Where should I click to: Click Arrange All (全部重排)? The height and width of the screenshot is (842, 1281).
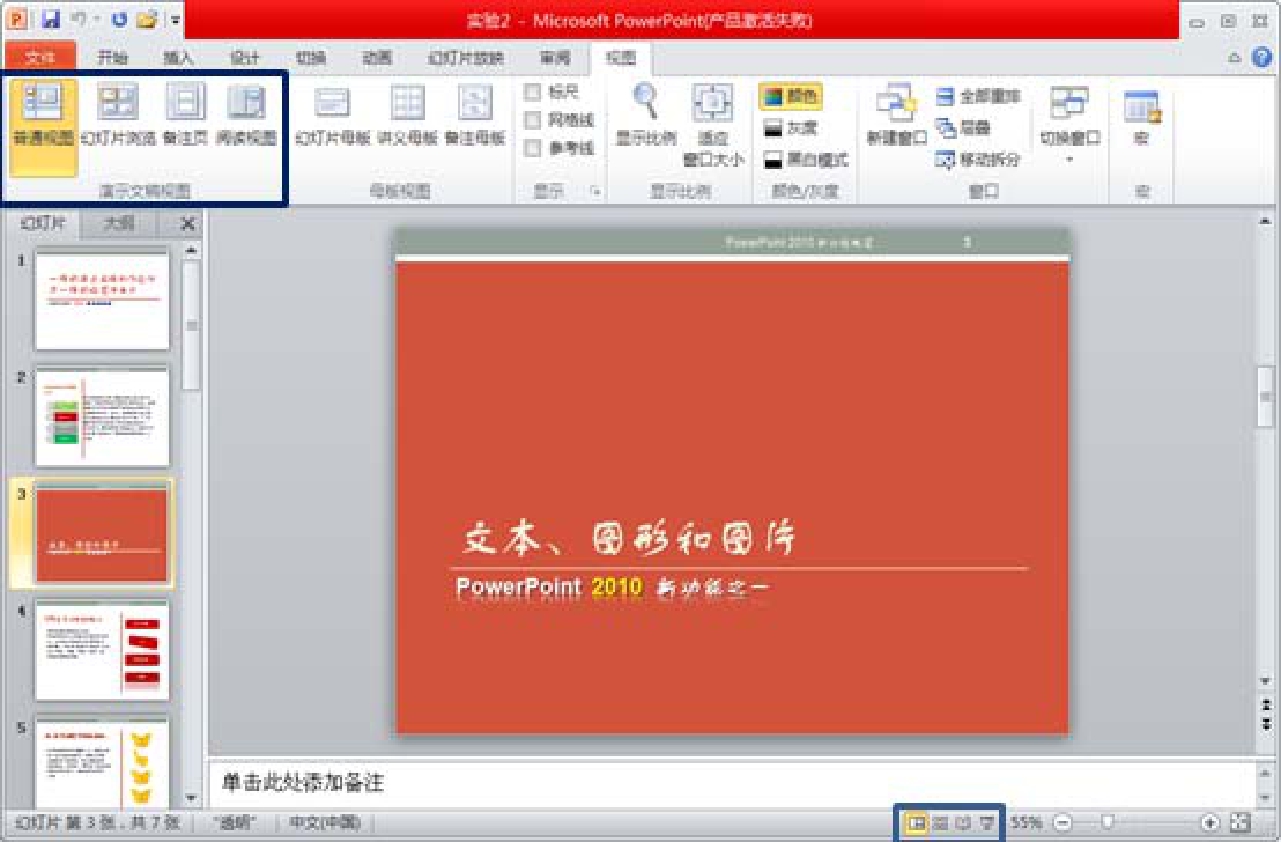pyautogui.click(x=978, y=97)
